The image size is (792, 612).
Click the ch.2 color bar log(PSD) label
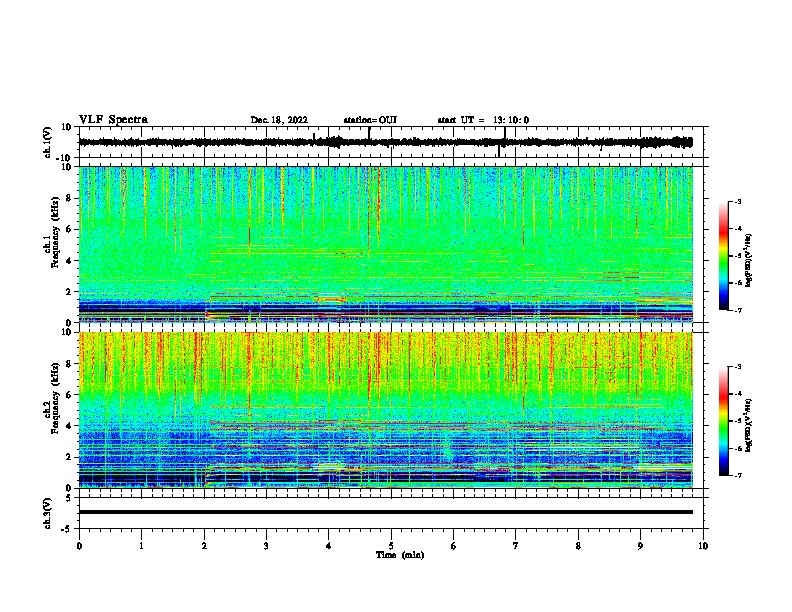[749, 425]
